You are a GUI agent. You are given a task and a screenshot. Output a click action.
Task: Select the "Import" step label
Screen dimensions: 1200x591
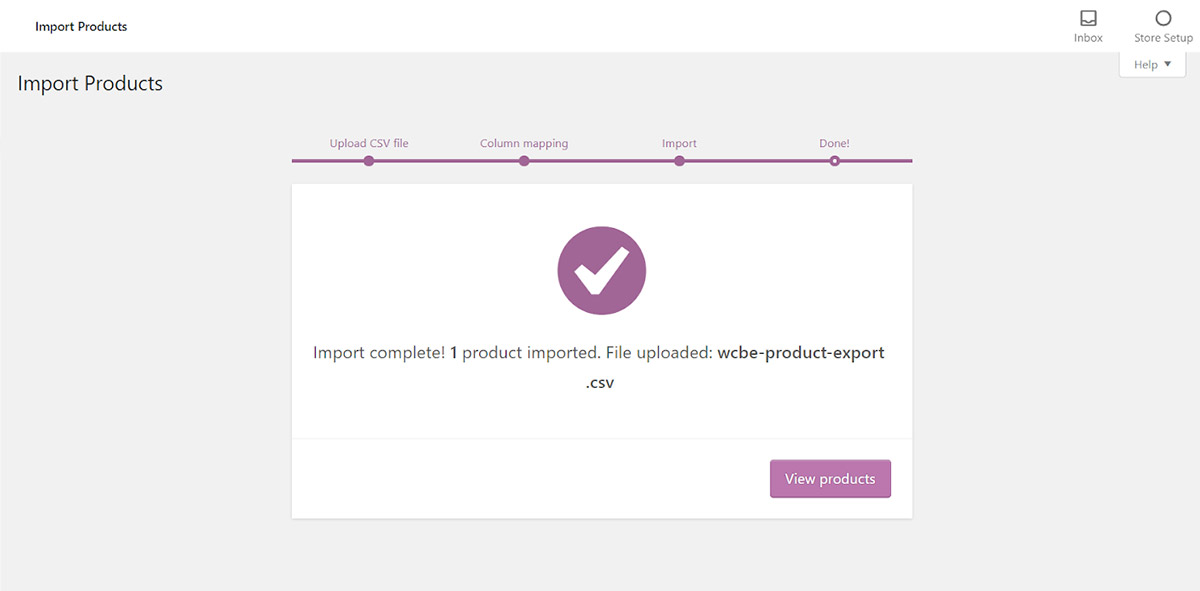tap(679, 143)
